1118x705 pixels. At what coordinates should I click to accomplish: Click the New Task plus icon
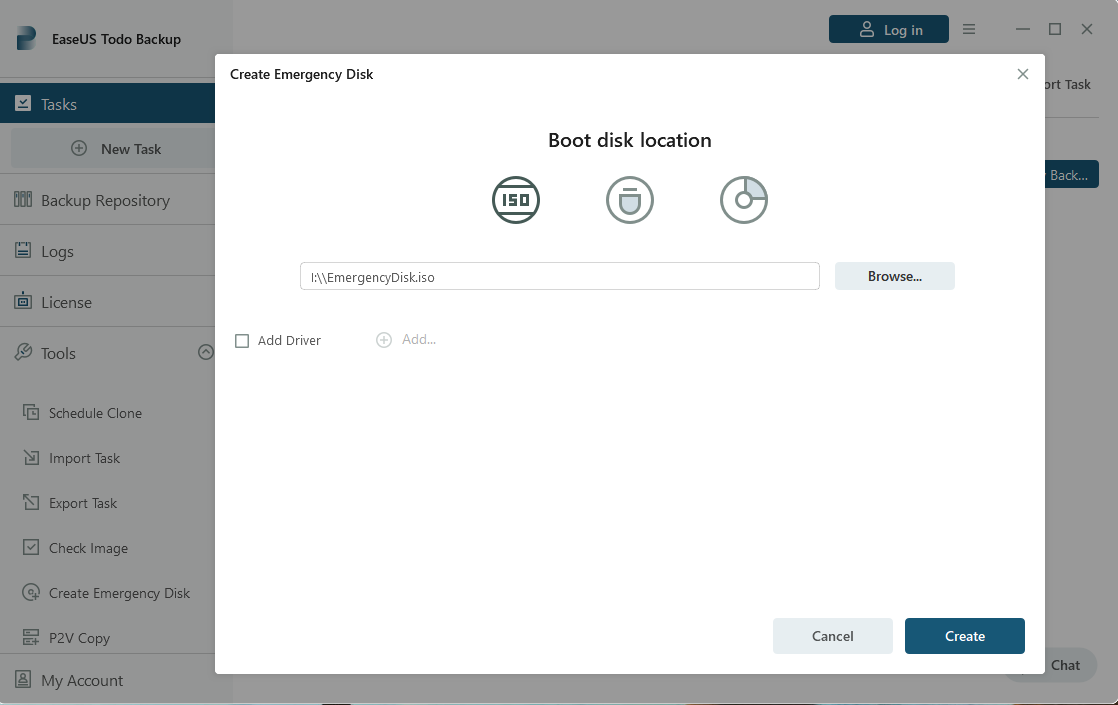[x=79, y=148]
